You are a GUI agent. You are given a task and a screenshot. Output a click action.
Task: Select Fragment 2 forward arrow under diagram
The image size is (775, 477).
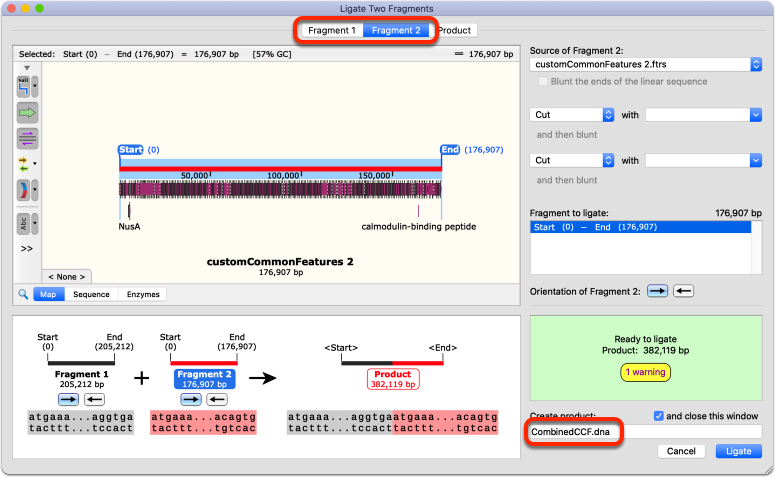(191, 399)
